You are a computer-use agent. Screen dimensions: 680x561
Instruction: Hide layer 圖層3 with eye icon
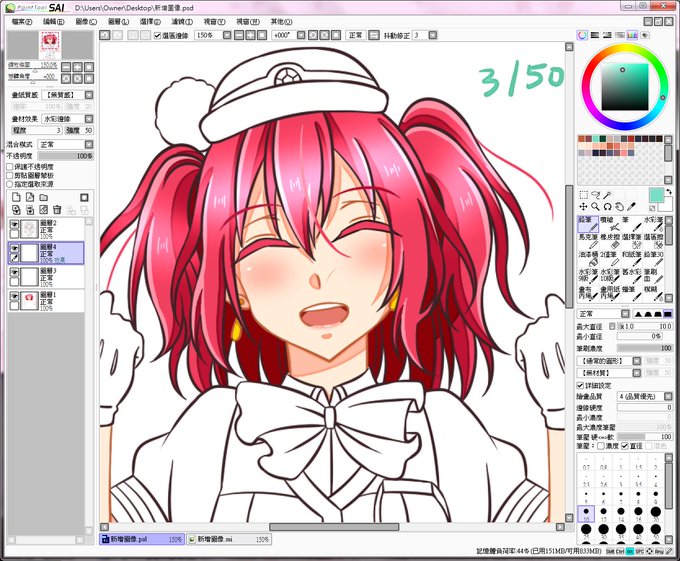(x=14, y=272)
